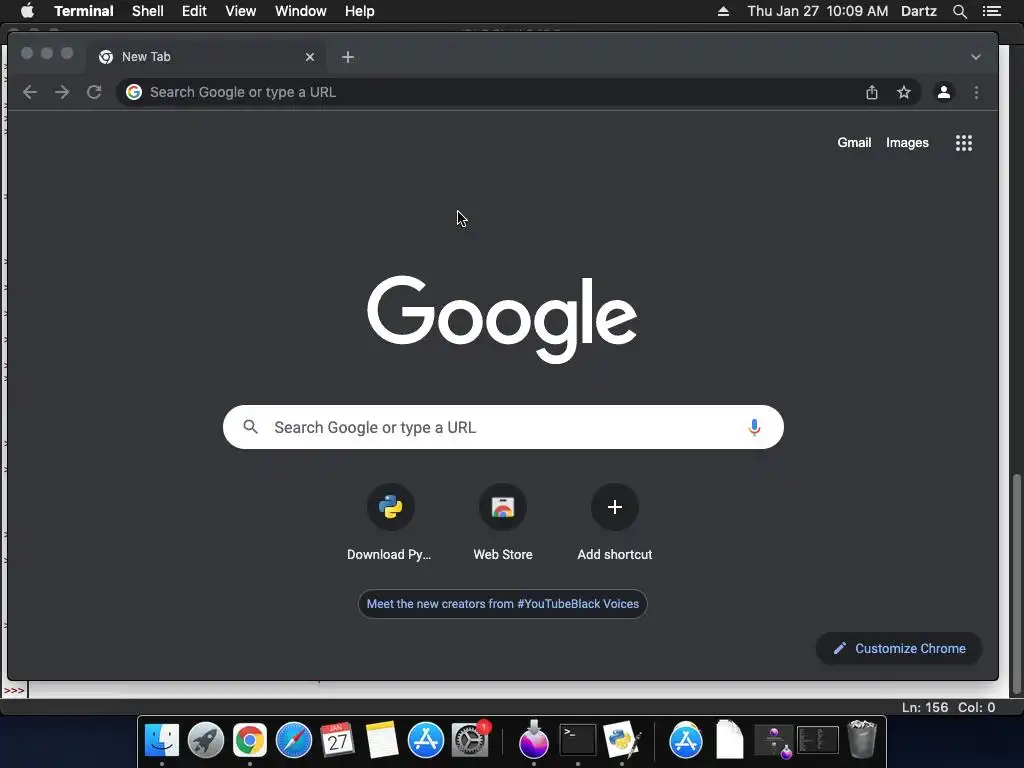Click the voice search microphone
This screenshot has height=768, width=1024.
[754, 427]
